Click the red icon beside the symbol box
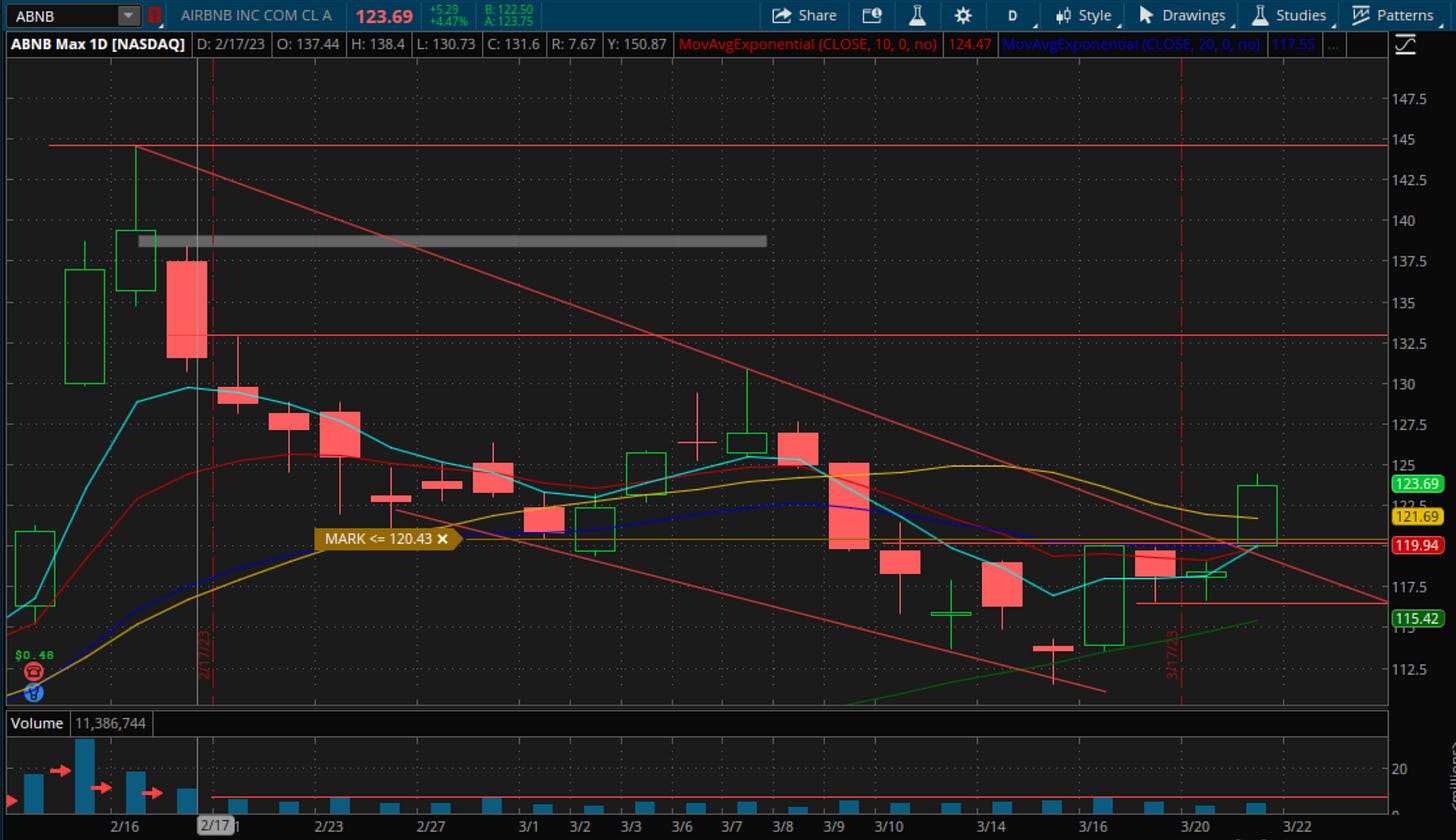 154,15
